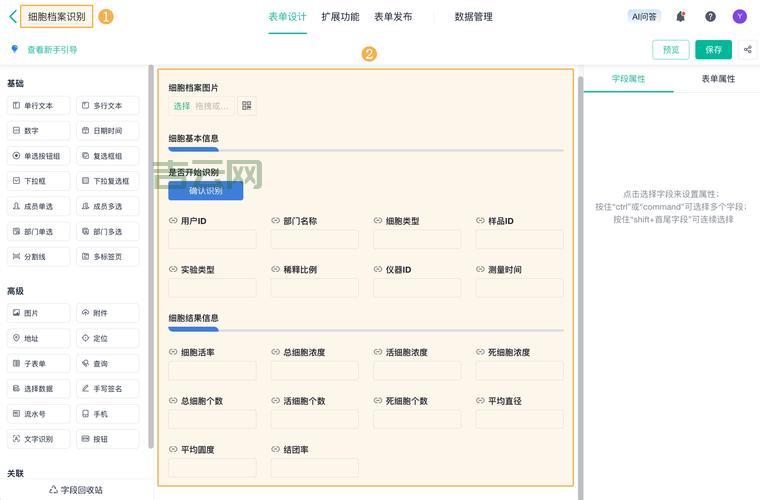Open the 查看新手引导 link
The width and height of the screenshot is (760, 500).
point(52,49)
